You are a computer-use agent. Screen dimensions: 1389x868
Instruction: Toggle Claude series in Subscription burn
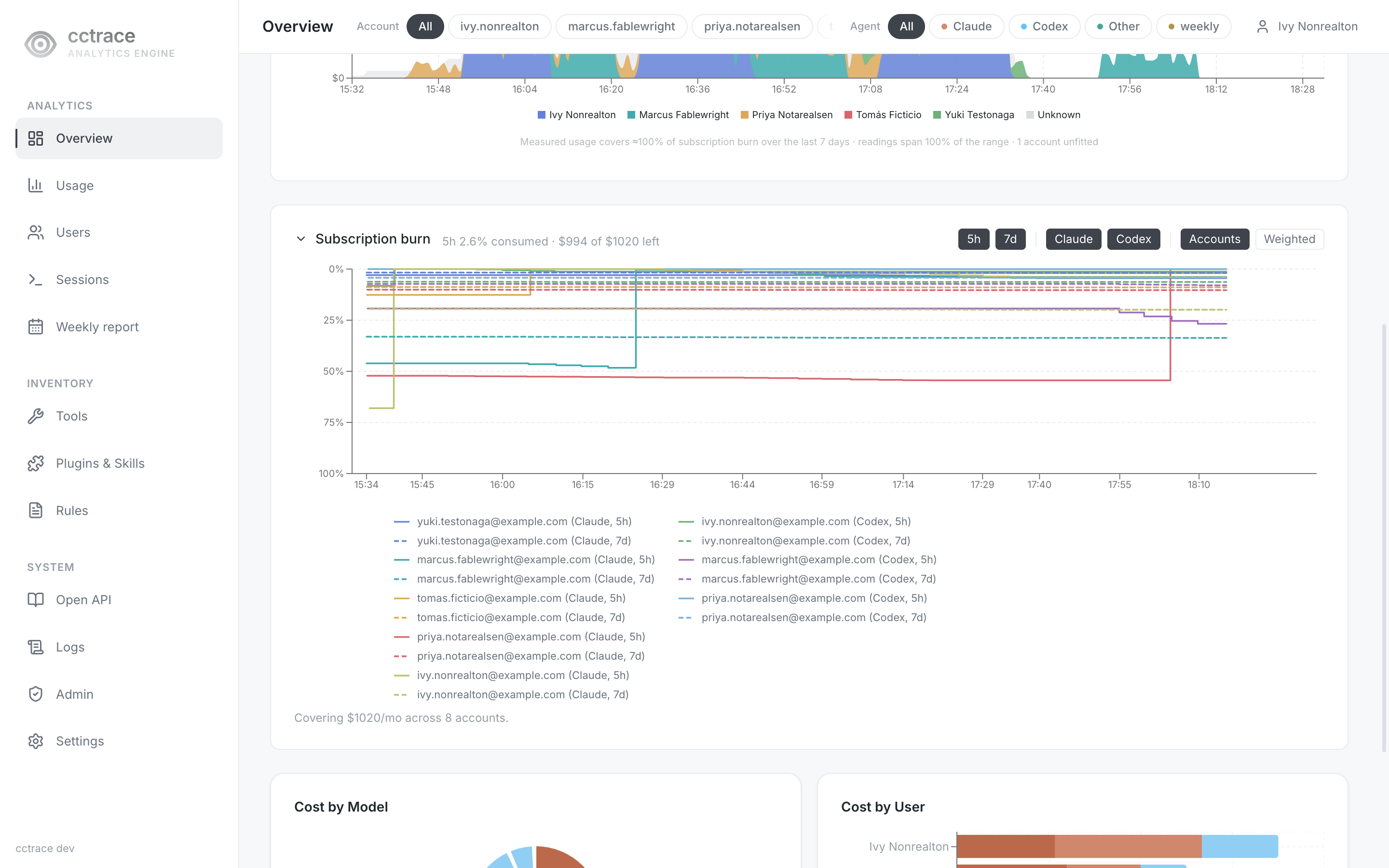(x=1073, y=239)
